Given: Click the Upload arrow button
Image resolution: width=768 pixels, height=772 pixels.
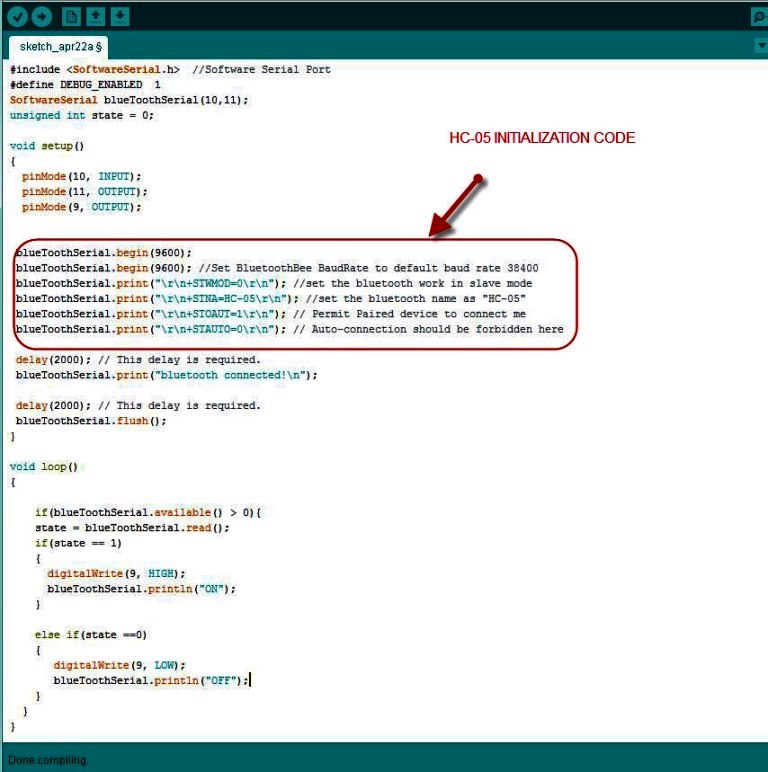Looking at the screenshot, I should [42, 17].
